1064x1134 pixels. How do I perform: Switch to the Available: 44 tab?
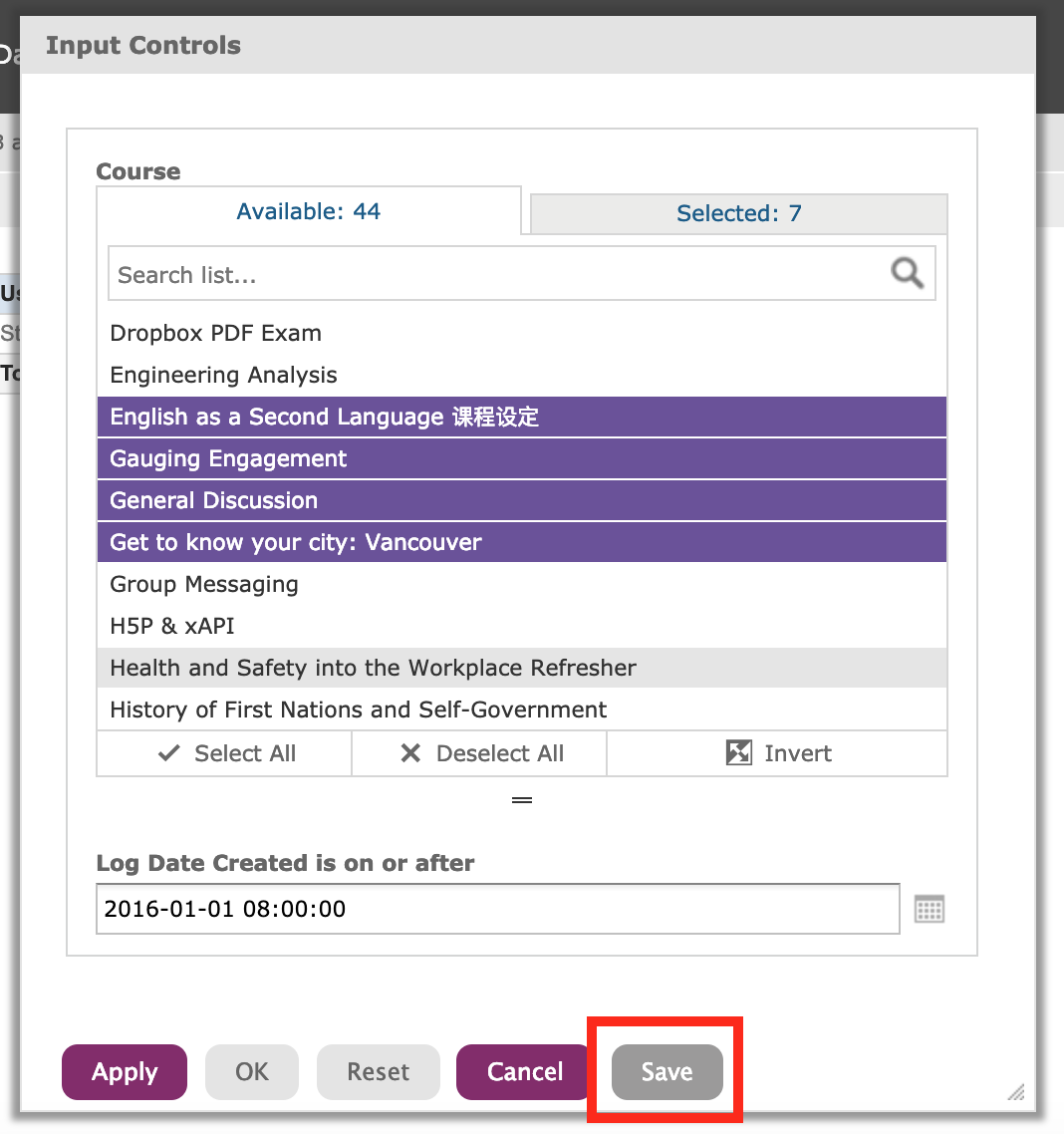pos(309,211)
